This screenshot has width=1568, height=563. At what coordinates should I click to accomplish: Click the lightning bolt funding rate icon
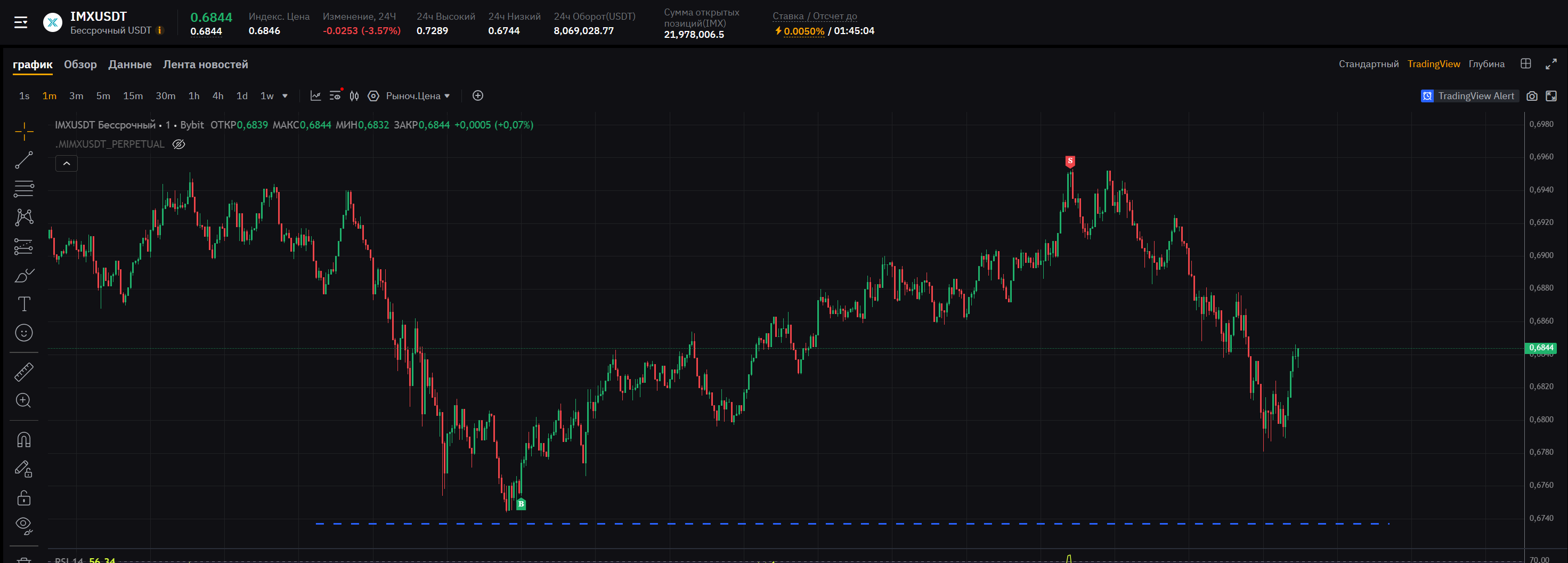pos(778,30)
